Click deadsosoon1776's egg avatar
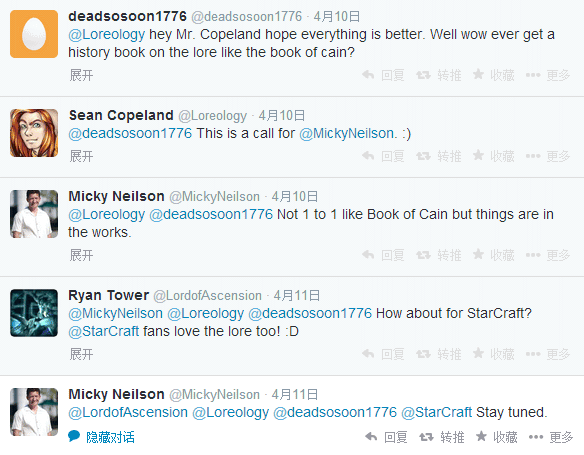 click(x=34, y=34)
